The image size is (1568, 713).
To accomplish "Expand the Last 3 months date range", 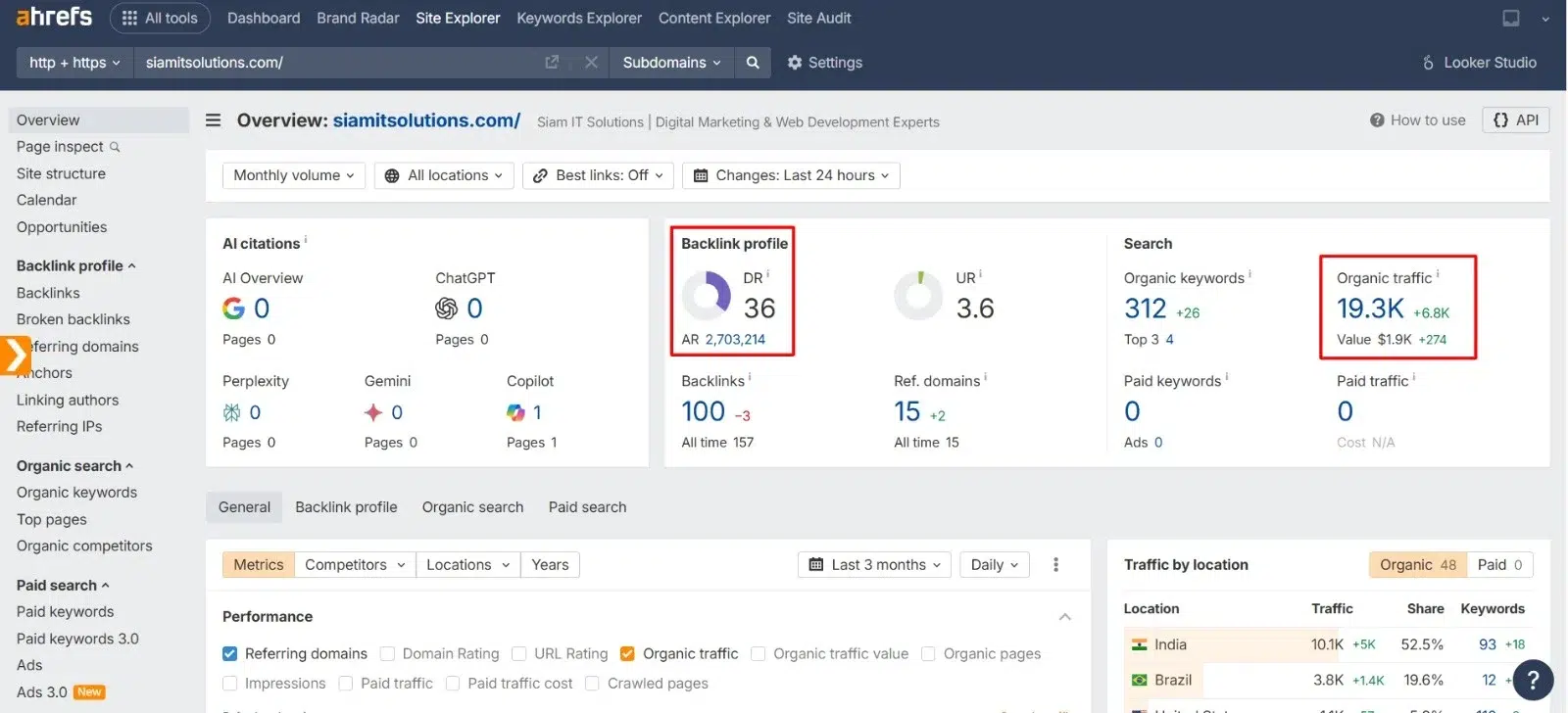I will 875,565.
